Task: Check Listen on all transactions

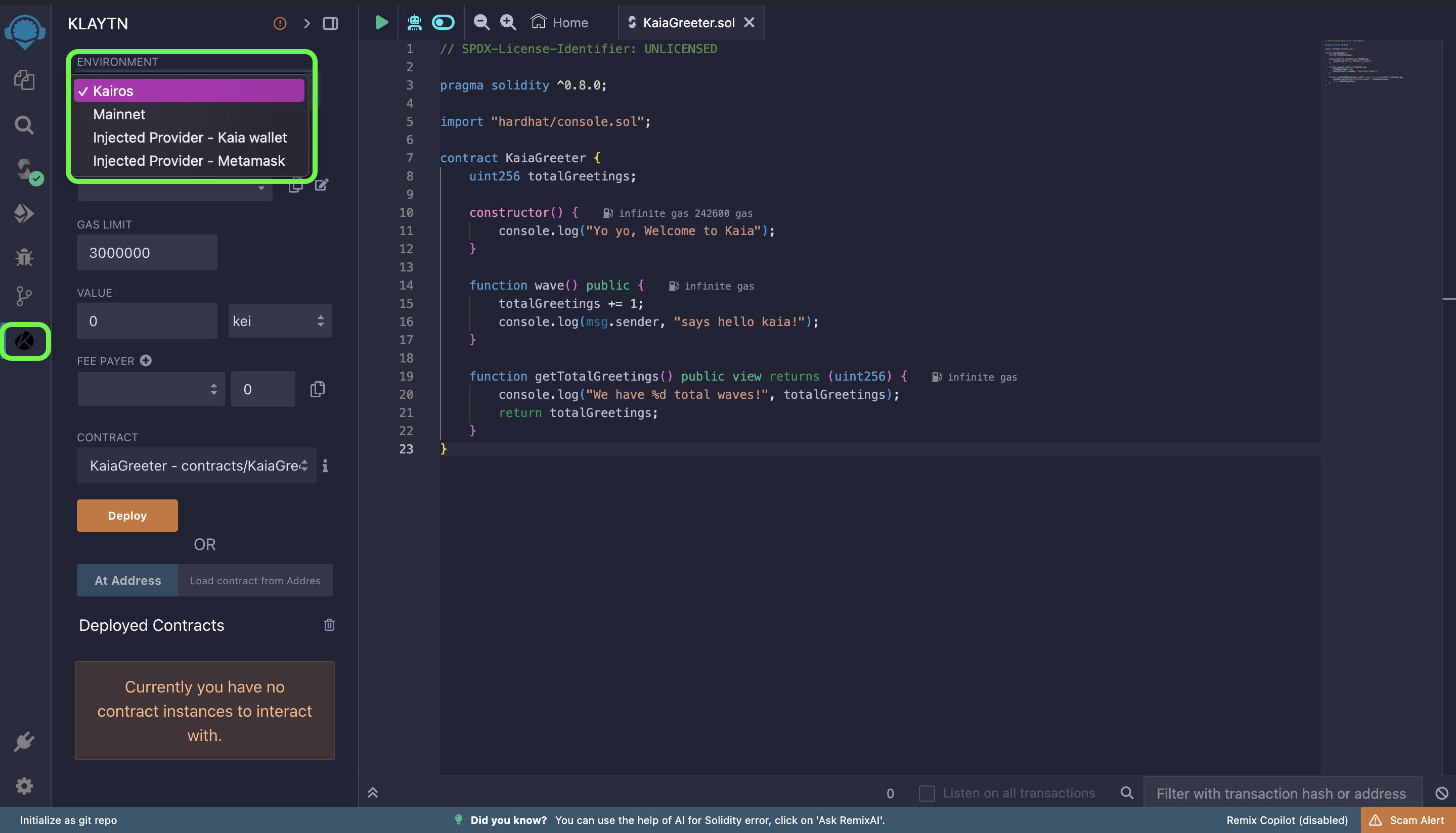Action: pos(926,793)
